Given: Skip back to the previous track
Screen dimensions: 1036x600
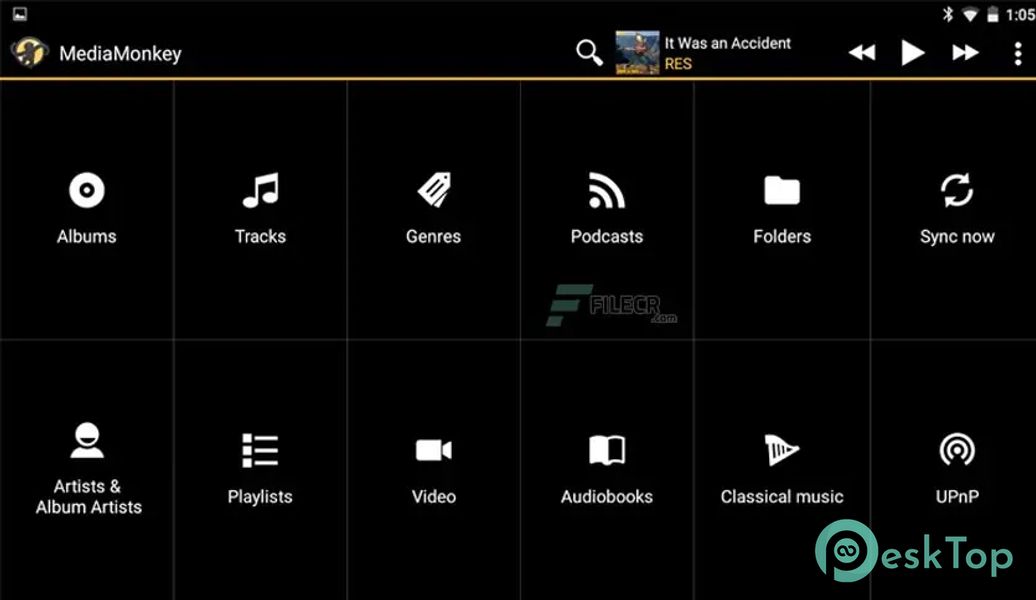Looking at the screenshot, I should [862, 53].
